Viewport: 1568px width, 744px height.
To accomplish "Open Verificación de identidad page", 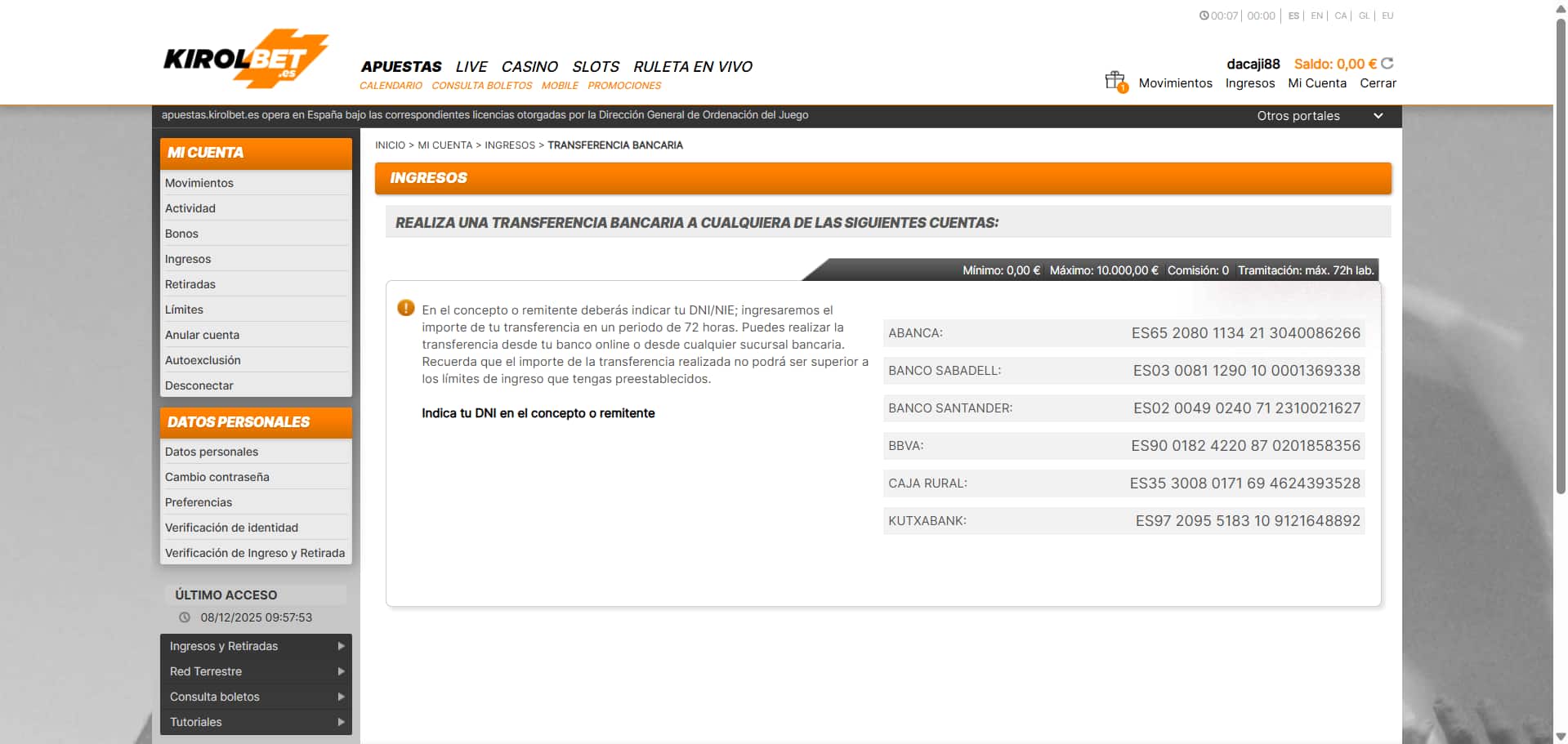I will (231, 527).
